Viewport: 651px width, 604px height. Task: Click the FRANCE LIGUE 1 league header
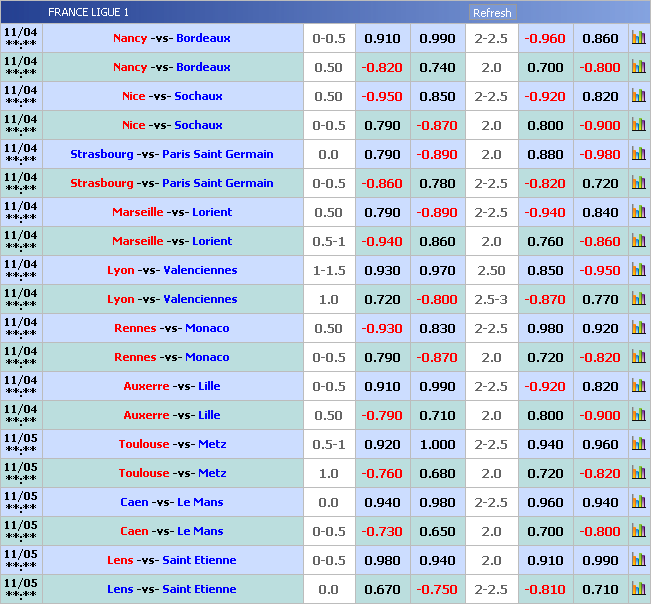tap(88, 13)
